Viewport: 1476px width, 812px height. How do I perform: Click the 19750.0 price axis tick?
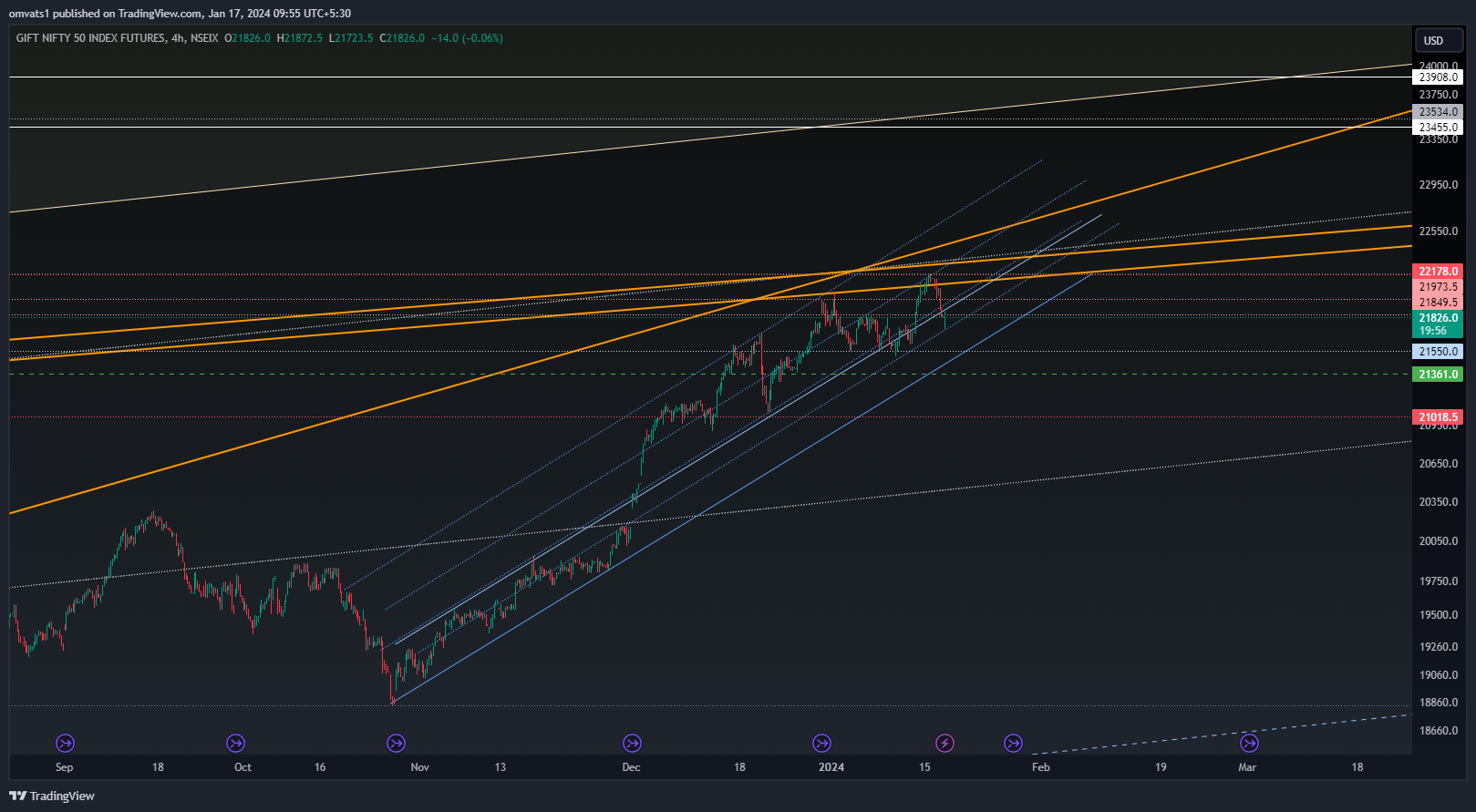coord(1439,581)
